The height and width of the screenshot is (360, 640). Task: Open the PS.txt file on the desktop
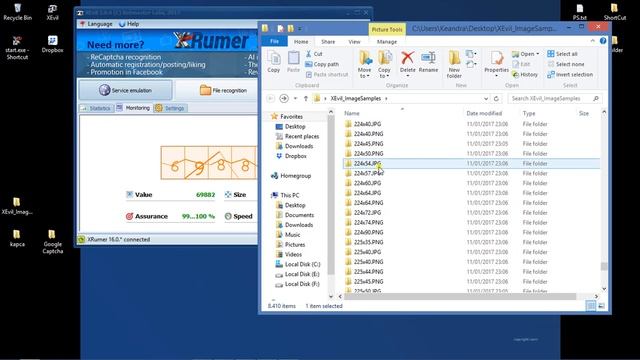pyautogui.click(x=580, y=12)
